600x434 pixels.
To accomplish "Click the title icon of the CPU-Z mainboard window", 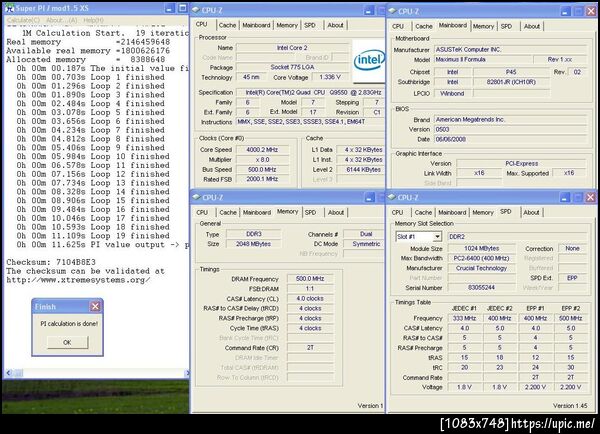I will 392,11.
